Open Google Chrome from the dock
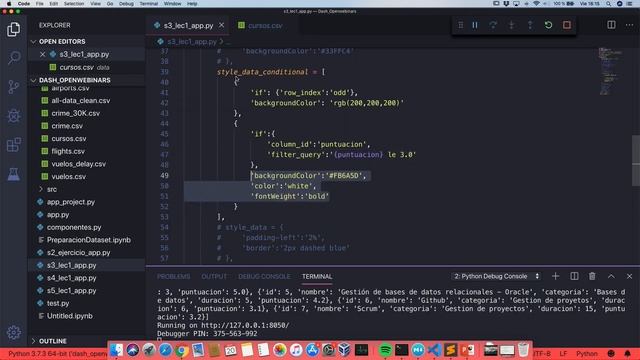640x360 pixels. pyautogui.click(x=182, y=350)
